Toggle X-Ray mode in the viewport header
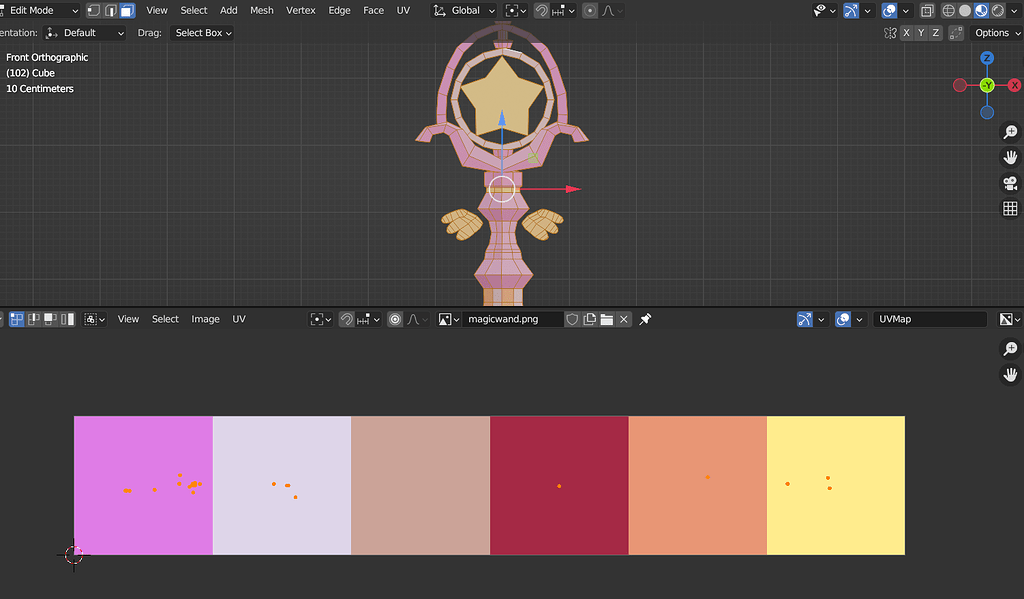The height and width of the screenshot is (599, 1024). click(926, 10)
